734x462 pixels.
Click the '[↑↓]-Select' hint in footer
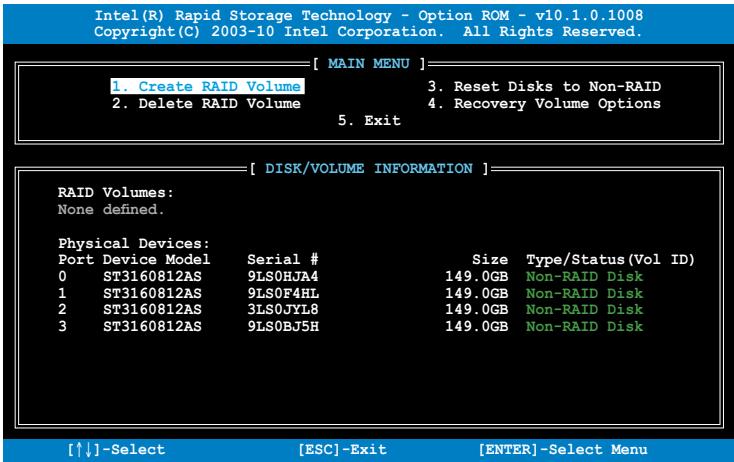pos(116,449)
